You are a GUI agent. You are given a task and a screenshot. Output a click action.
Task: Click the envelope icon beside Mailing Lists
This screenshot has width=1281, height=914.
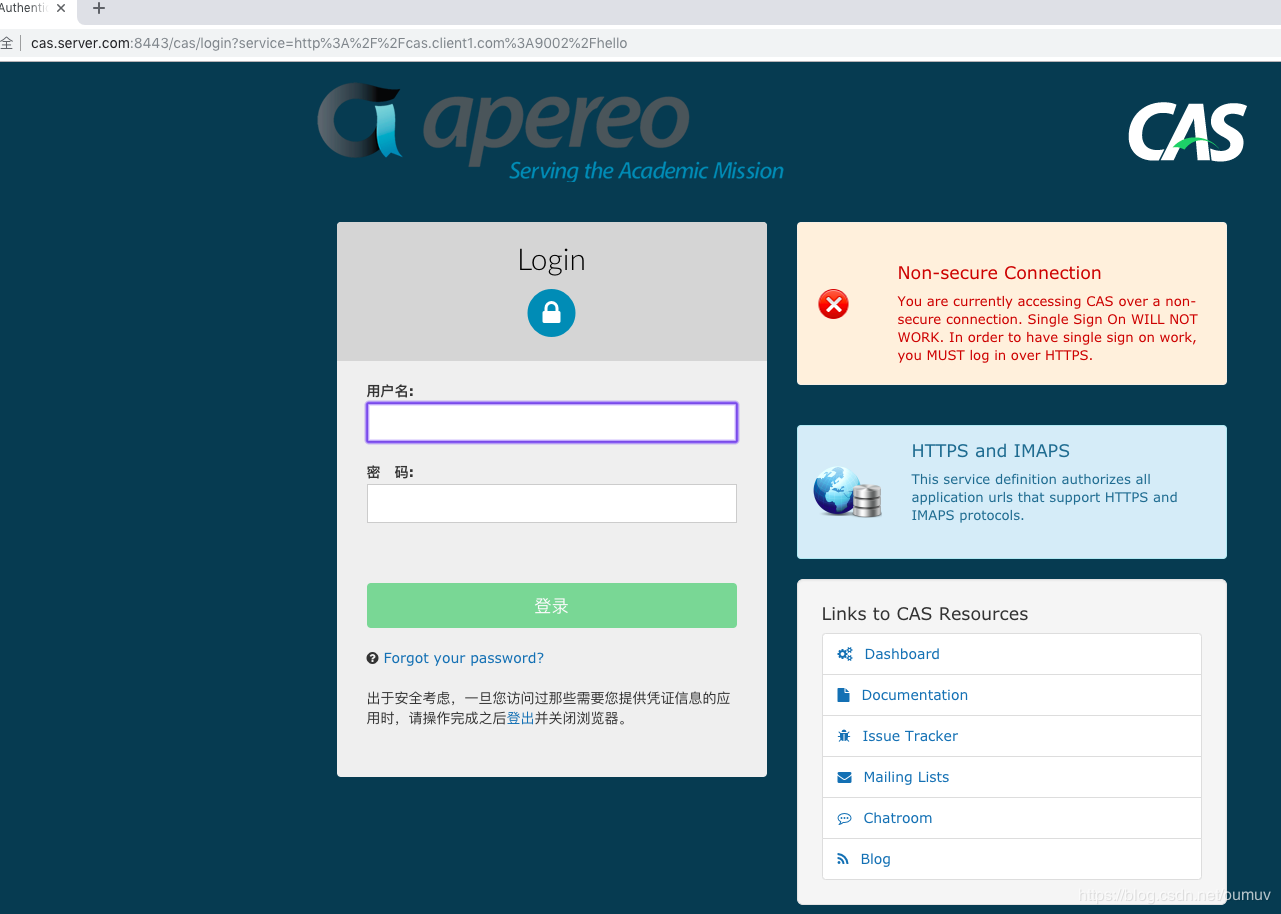(x=845, y=777)
